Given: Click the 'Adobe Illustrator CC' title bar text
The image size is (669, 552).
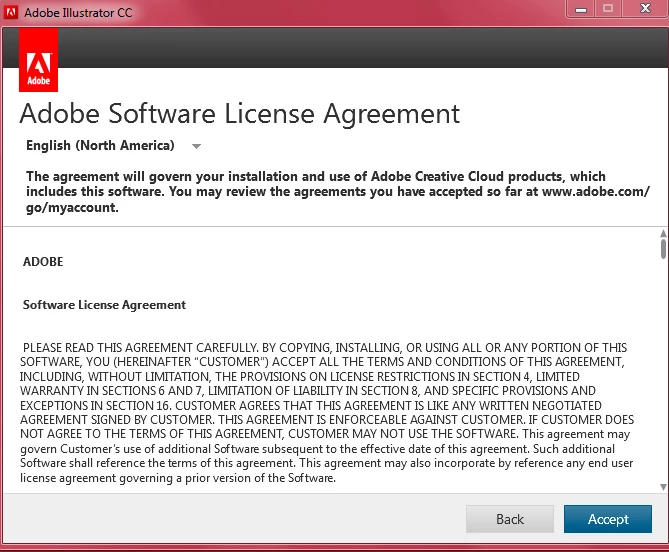Looking at the screenshot, I should point(78,13).
